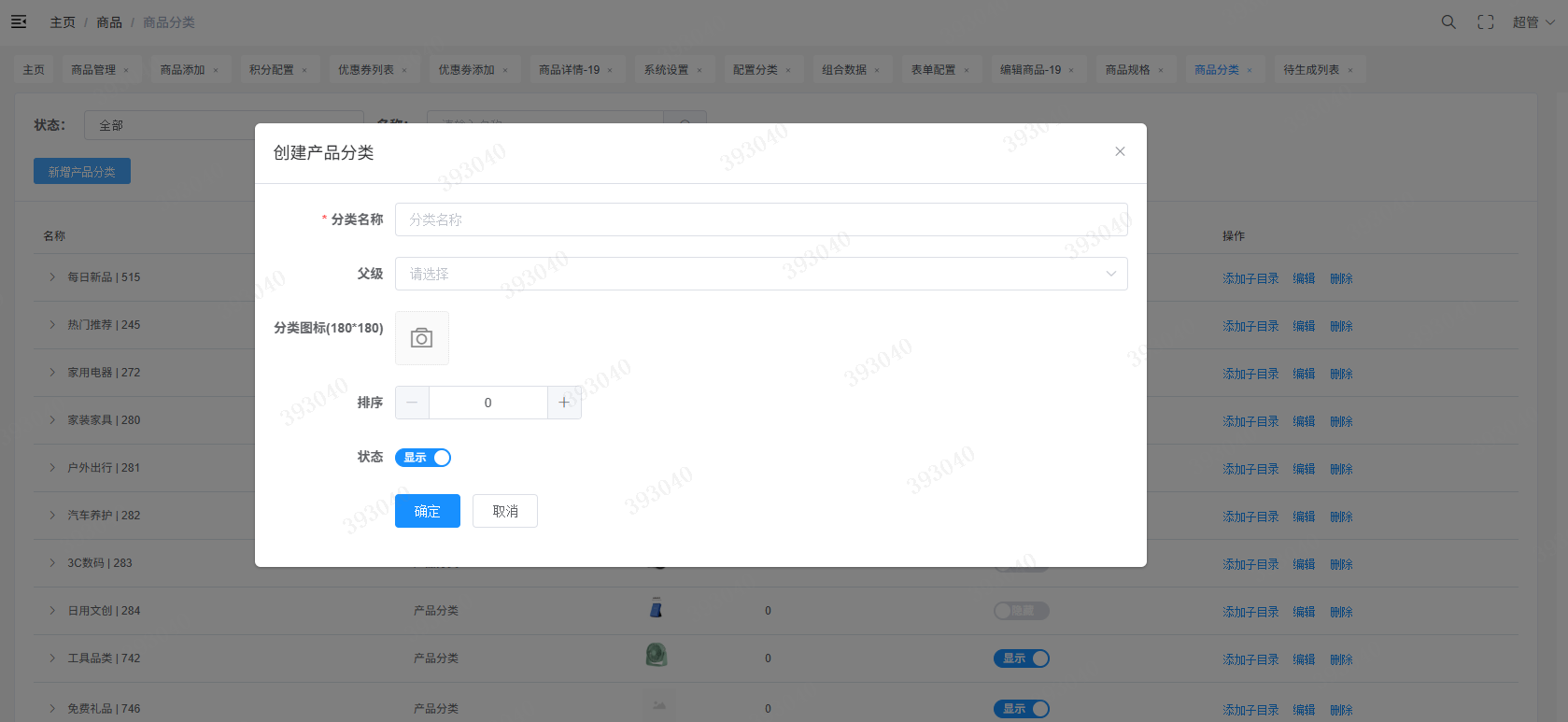Viewport: 1568px width, 722px height.
Task: Collapse the sidebar menu icon
Action: [19, 21]
